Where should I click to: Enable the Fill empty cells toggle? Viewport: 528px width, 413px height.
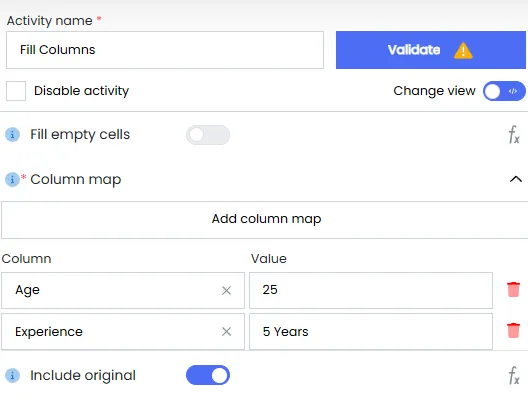tap(208, 135)
